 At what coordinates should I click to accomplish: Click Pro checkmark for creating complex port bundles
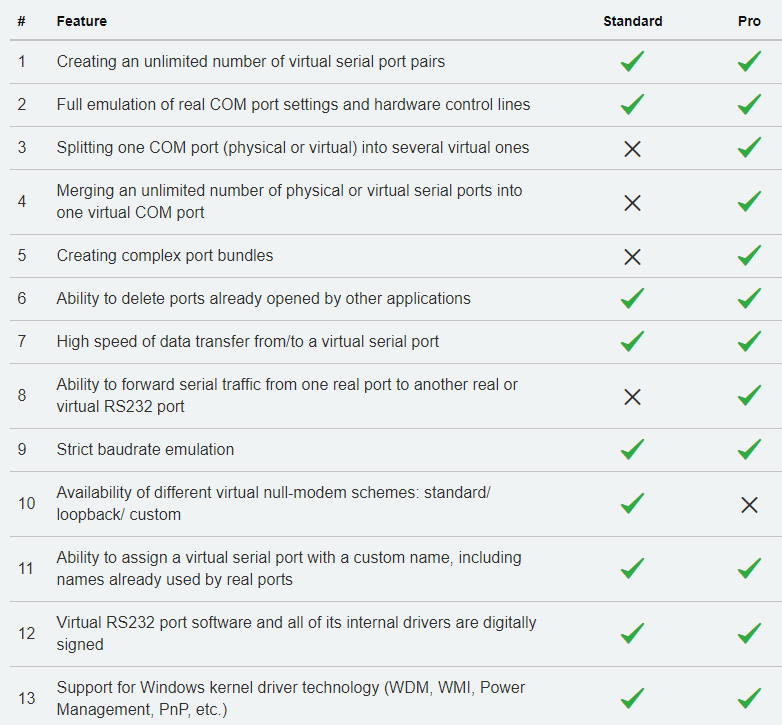[x=749, y=255]
